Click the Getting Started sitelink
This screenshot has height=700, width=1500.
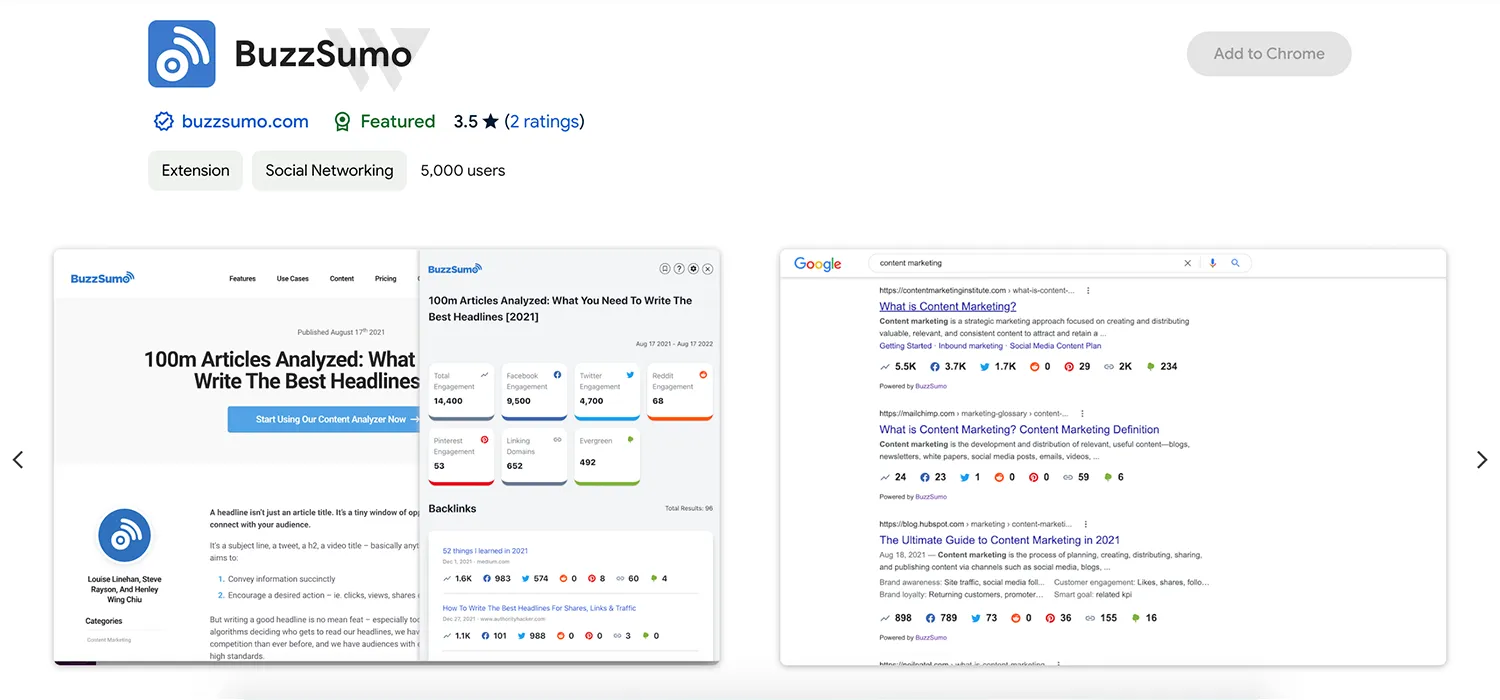click(906, 346)
